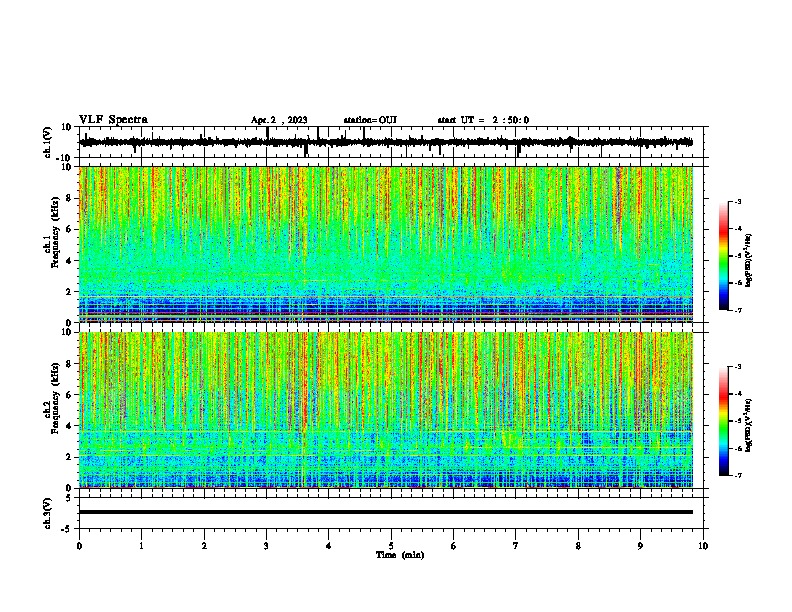Click the time axis tick label "6"
The height and width of the screenshot is (612, 792).
coord(454,546)
